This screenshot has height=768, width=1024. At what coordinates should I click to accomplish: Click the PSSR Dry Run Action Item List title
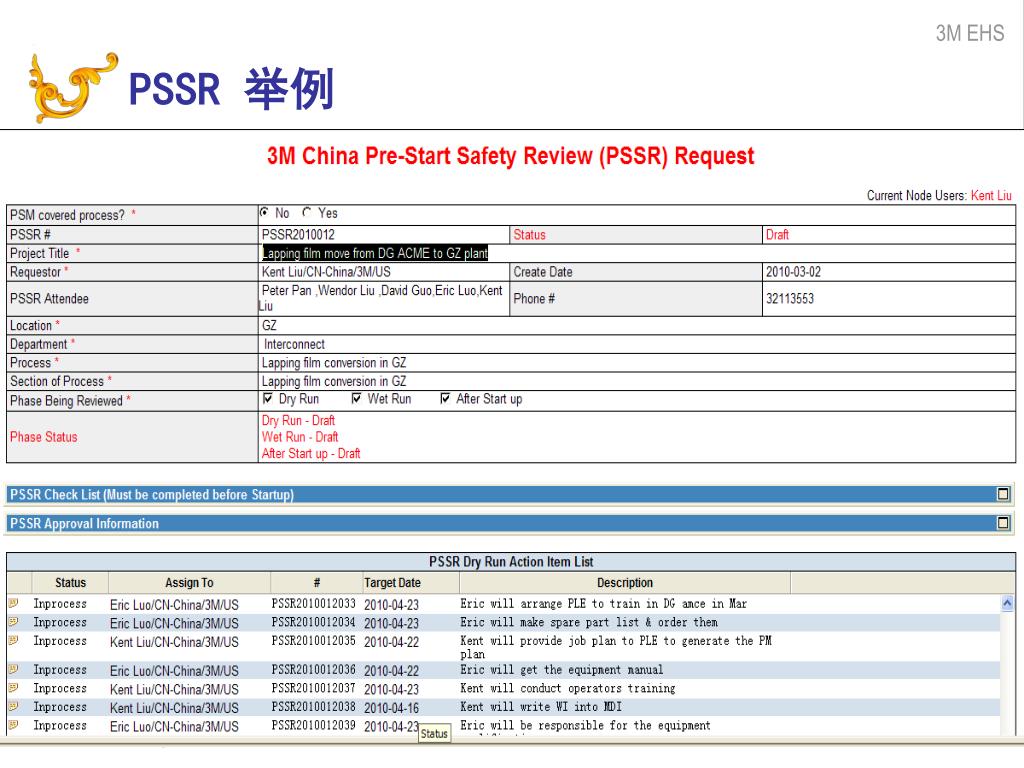[511, 562]
